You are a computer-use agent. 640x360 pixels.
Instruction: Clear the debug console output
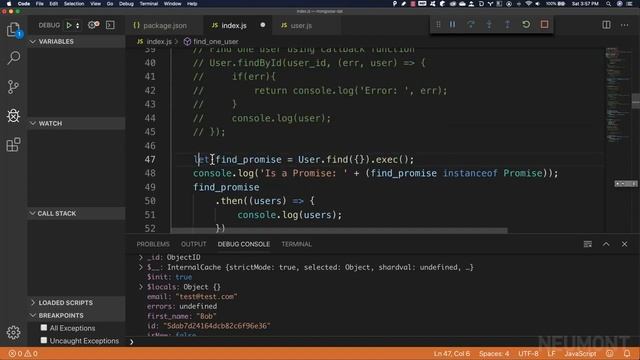(x=588, y=244)
